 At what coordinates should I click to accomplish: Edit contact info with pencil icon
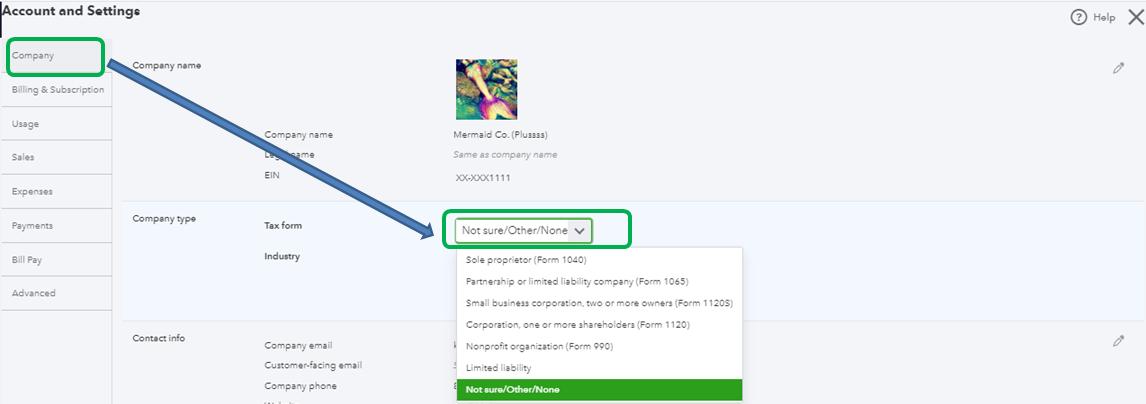(1118, 341)
